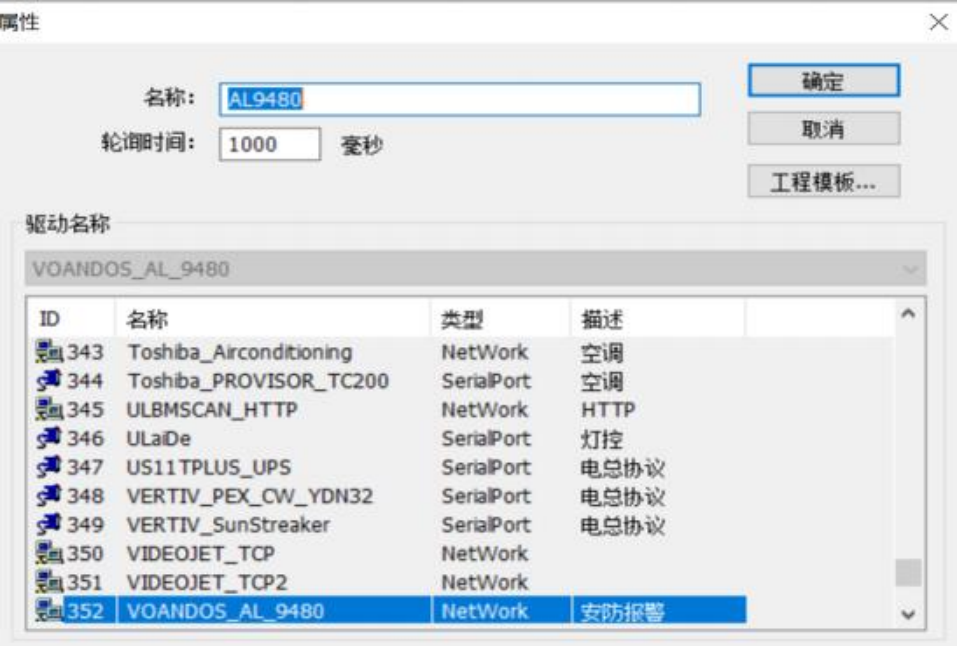Click network icon of row 352
Screen dimensions: 957x647
click(49, 610)
